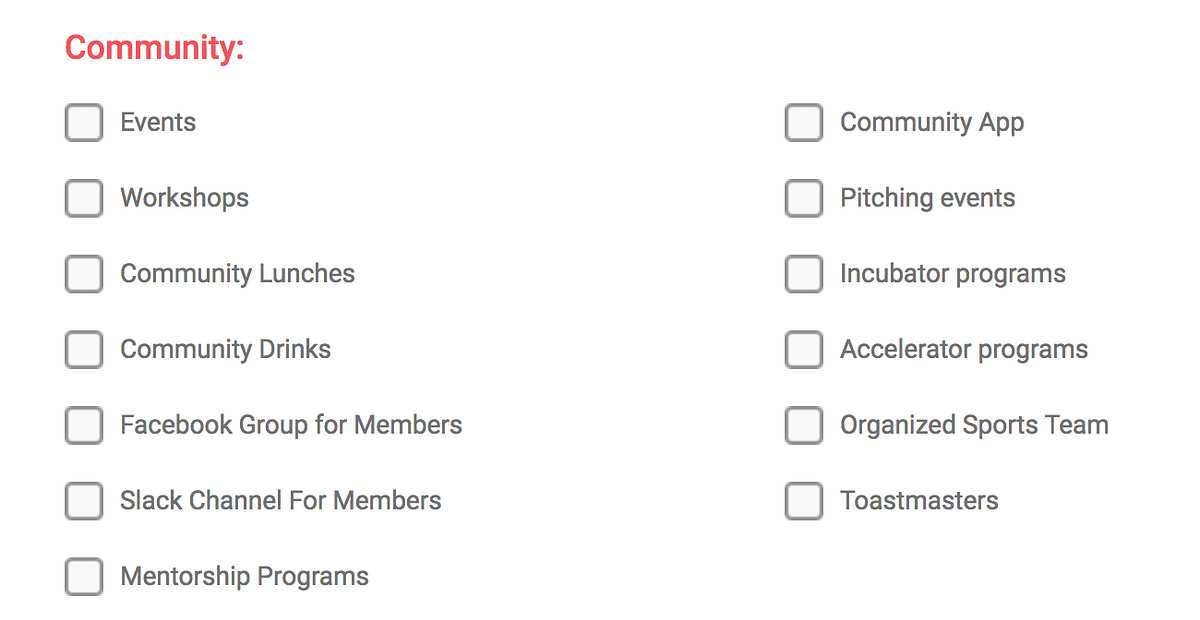Select the Mentorship Programs checkbox

[84, 577]
